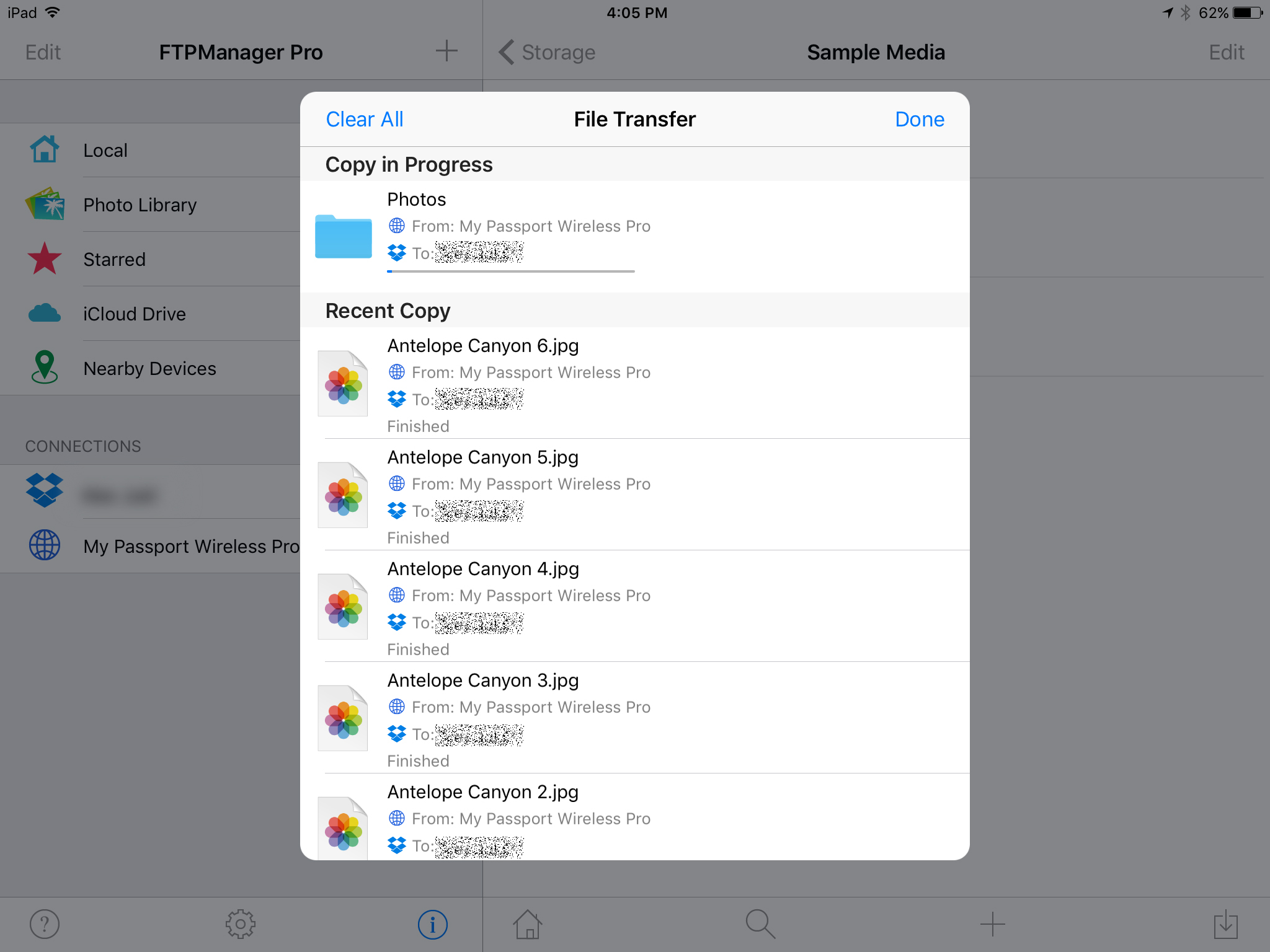Click Dropbox icon in Photos To line
Screen dimensions: 1270x952
coord(397,253)
